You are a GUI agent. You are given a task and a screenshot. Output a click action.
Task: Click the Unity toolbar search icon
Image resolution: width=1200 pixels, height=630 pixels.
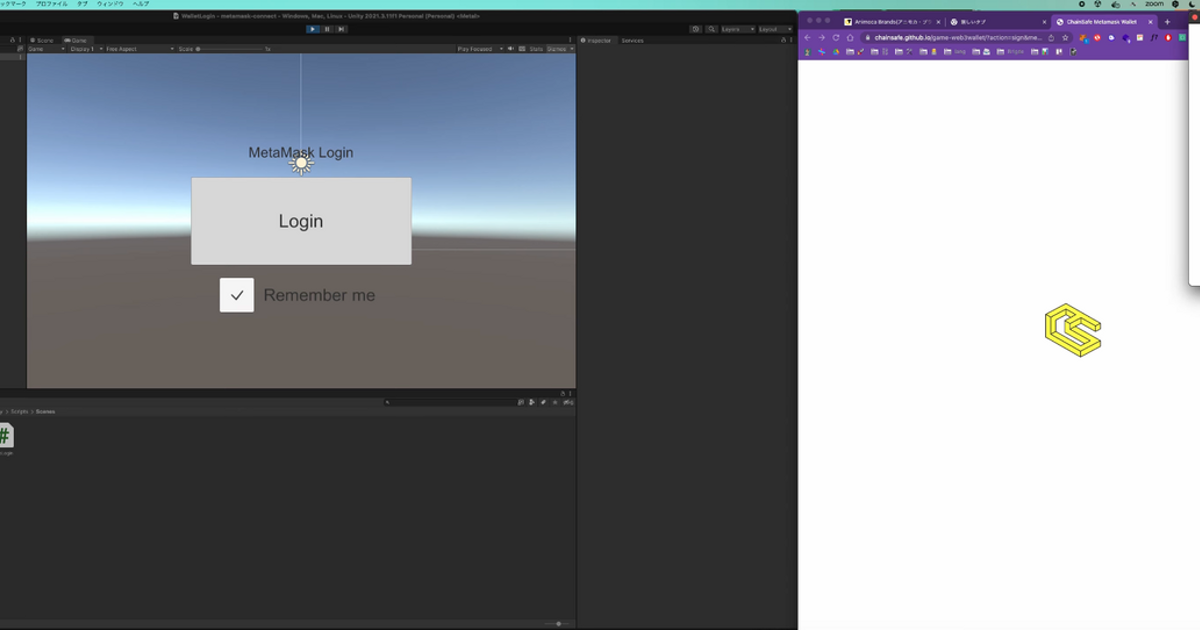(711, 29)
